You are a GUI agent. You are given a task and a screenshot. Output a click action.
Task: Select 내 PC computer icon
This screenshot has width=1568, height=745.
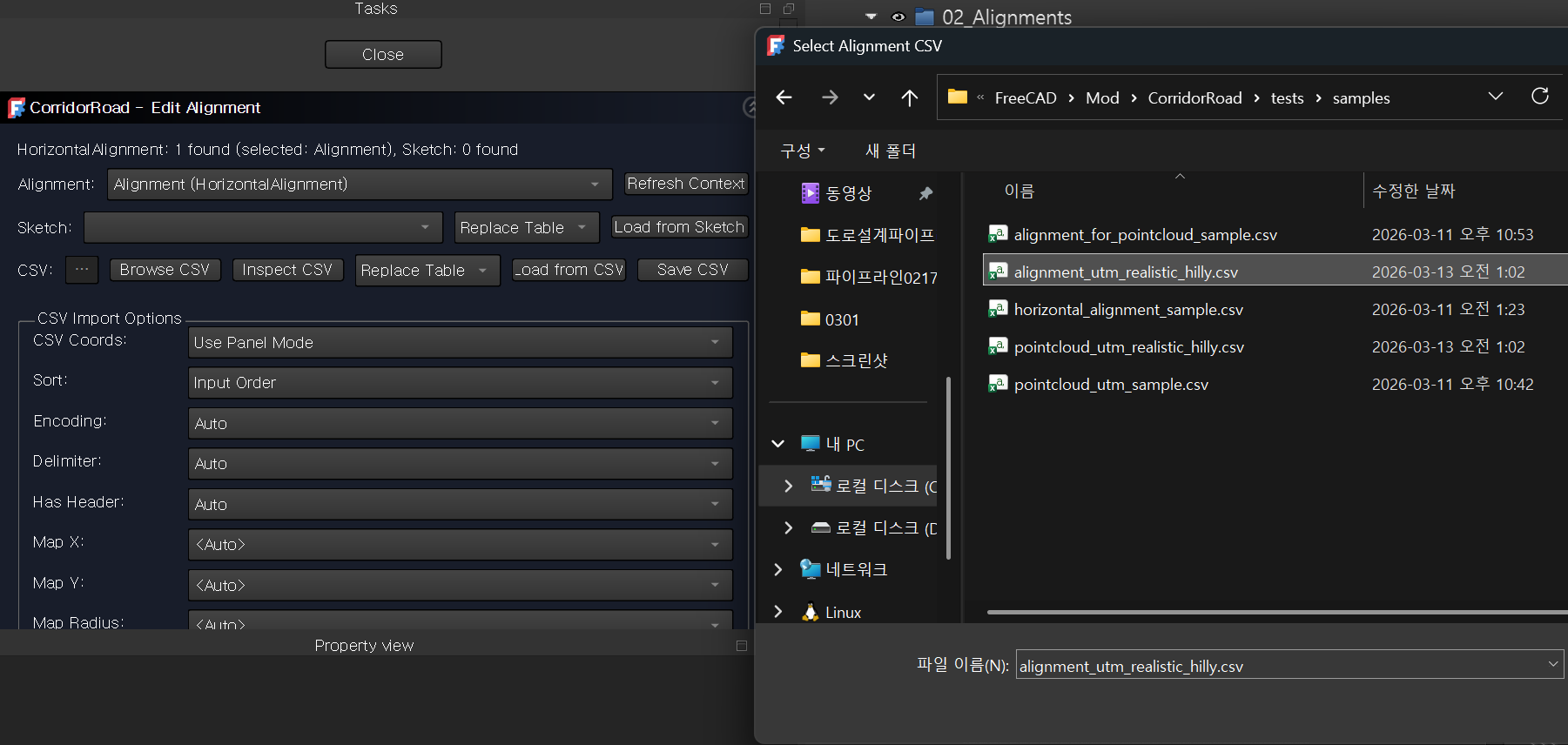tap(810, 444)
